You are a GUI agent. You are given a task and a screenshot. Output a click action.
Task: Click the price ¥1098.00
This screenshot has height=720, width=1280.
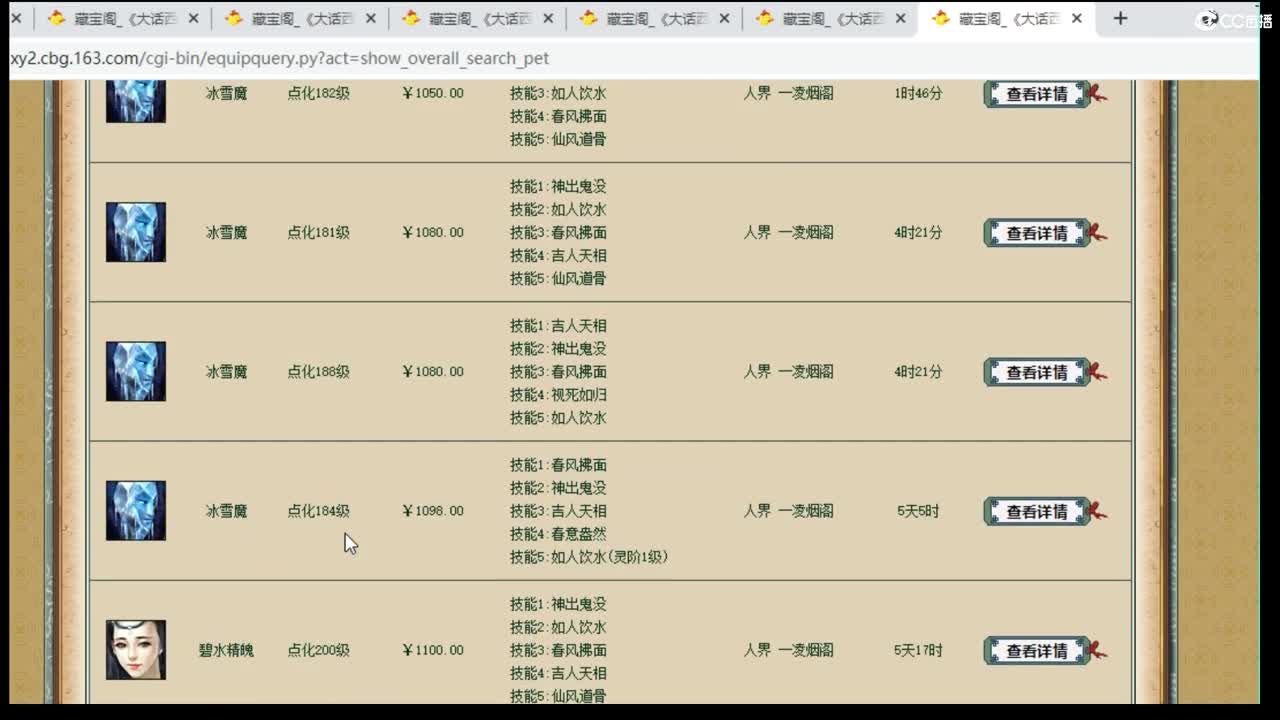click(x=432, y=510)
